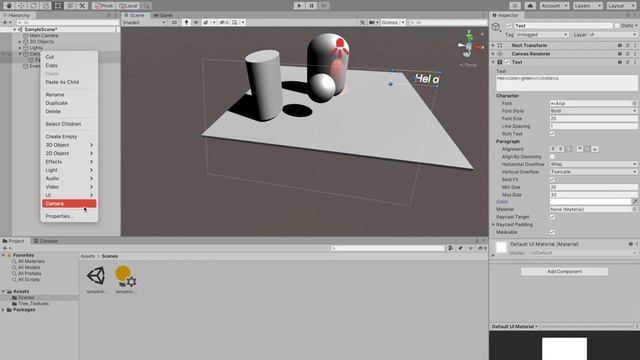Image resolution: width=640 pixels, height=360 pixels.
Task: Pick font with the Arial object picker
Action: [x=635, y=103]
